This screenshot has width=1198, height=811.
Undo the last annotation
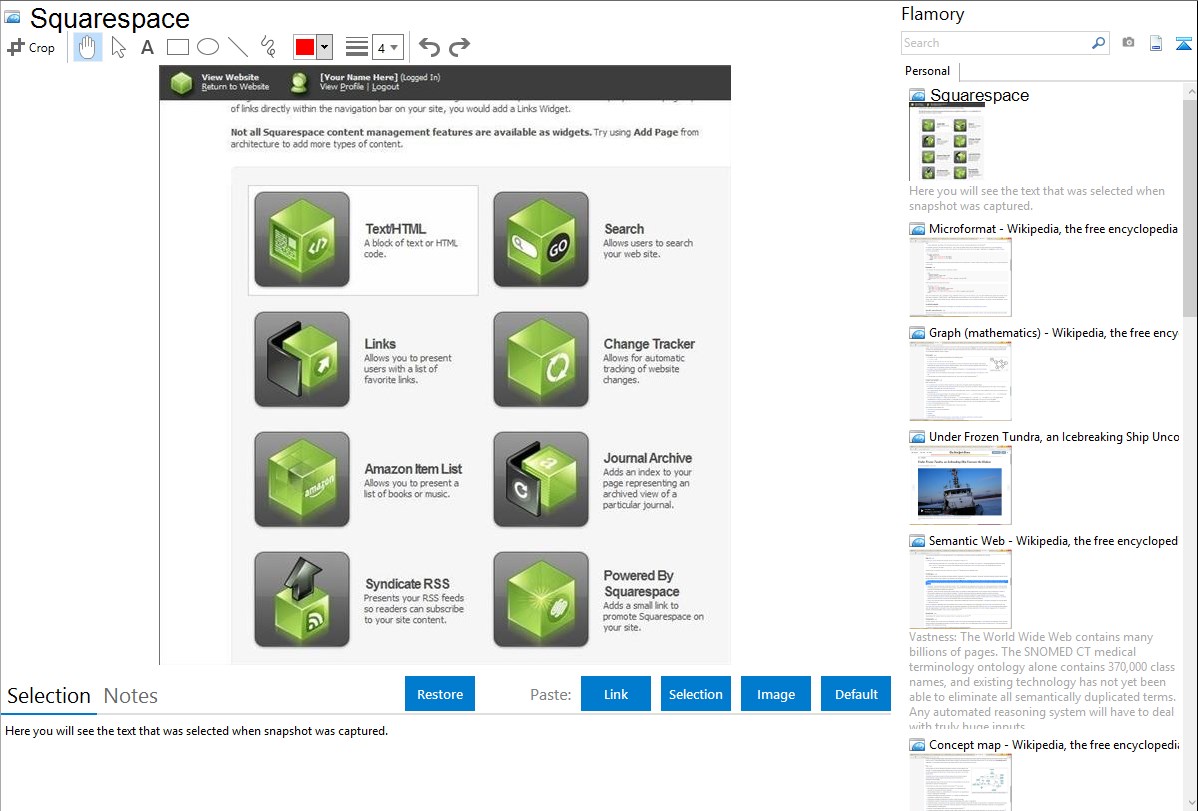[429, 47]
